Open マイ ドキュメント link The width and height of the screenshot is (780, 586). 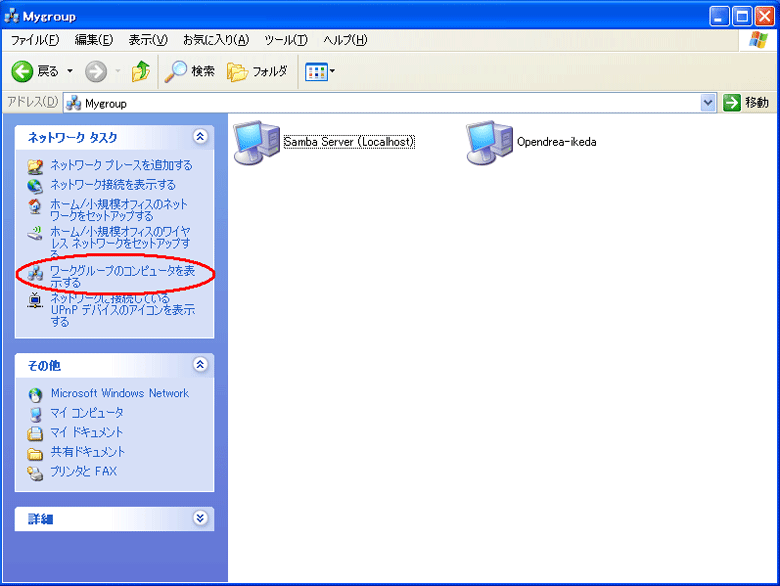pos(87,432)
